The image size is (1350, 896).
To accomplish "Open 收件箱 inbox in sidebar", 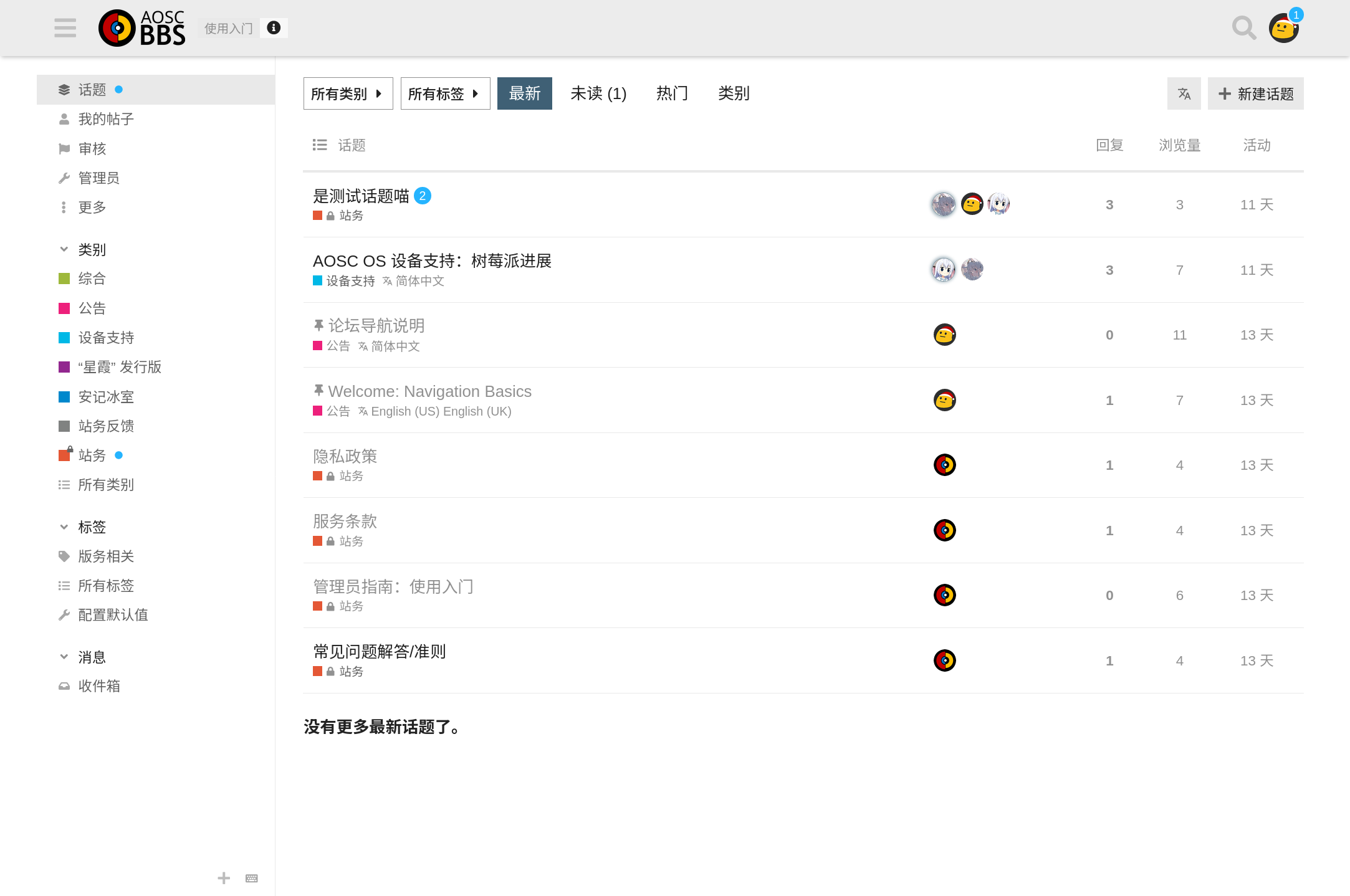I will coord(98,686).
